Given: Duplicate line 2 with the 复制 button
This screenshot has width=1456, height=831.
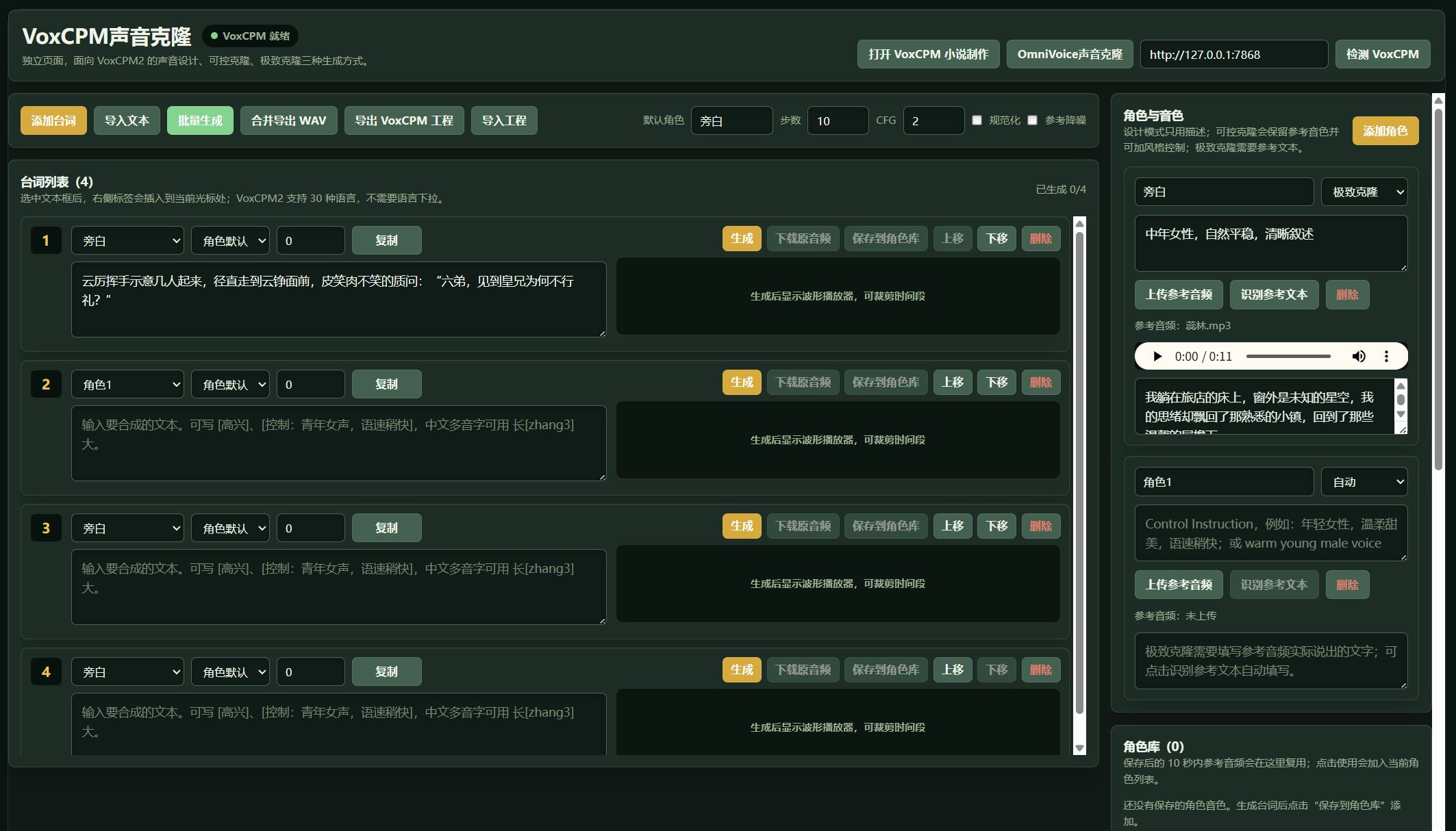Looking at the screenshot, I should (386, 384).
